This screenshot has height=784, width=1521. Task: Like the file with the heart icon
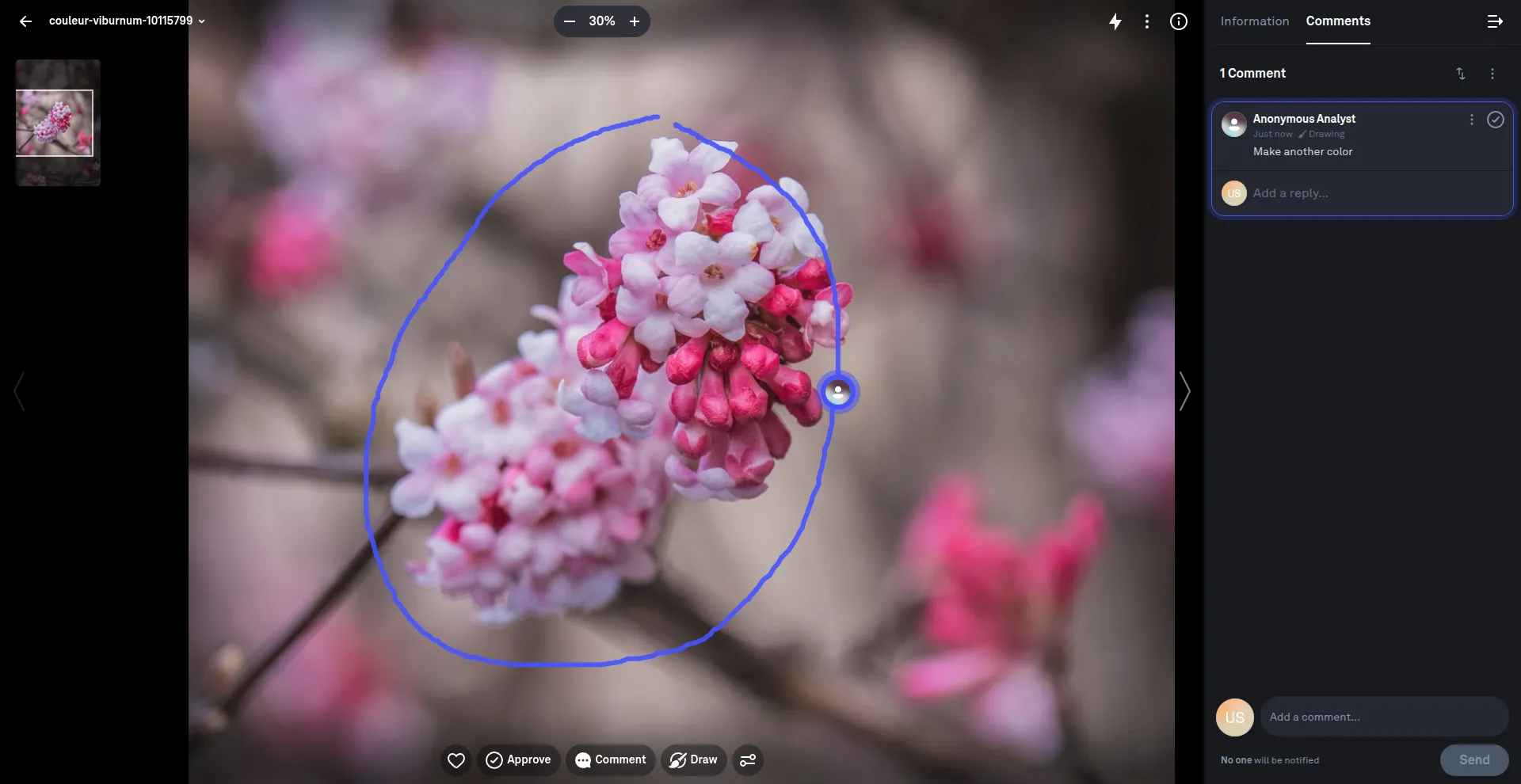(x=456, y=759)
